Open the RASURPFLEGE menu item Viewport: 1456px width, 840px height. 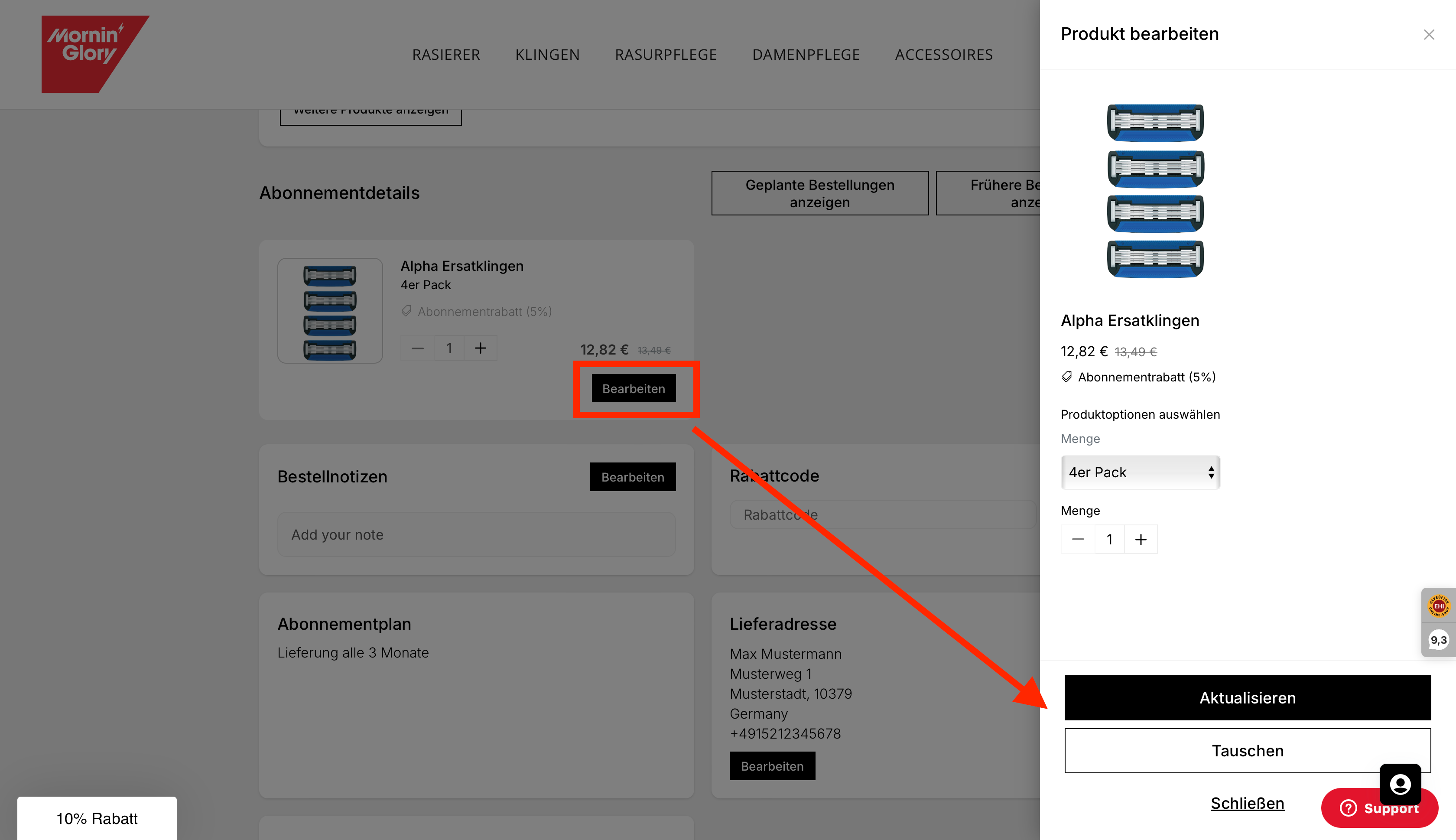coord(666,55)
